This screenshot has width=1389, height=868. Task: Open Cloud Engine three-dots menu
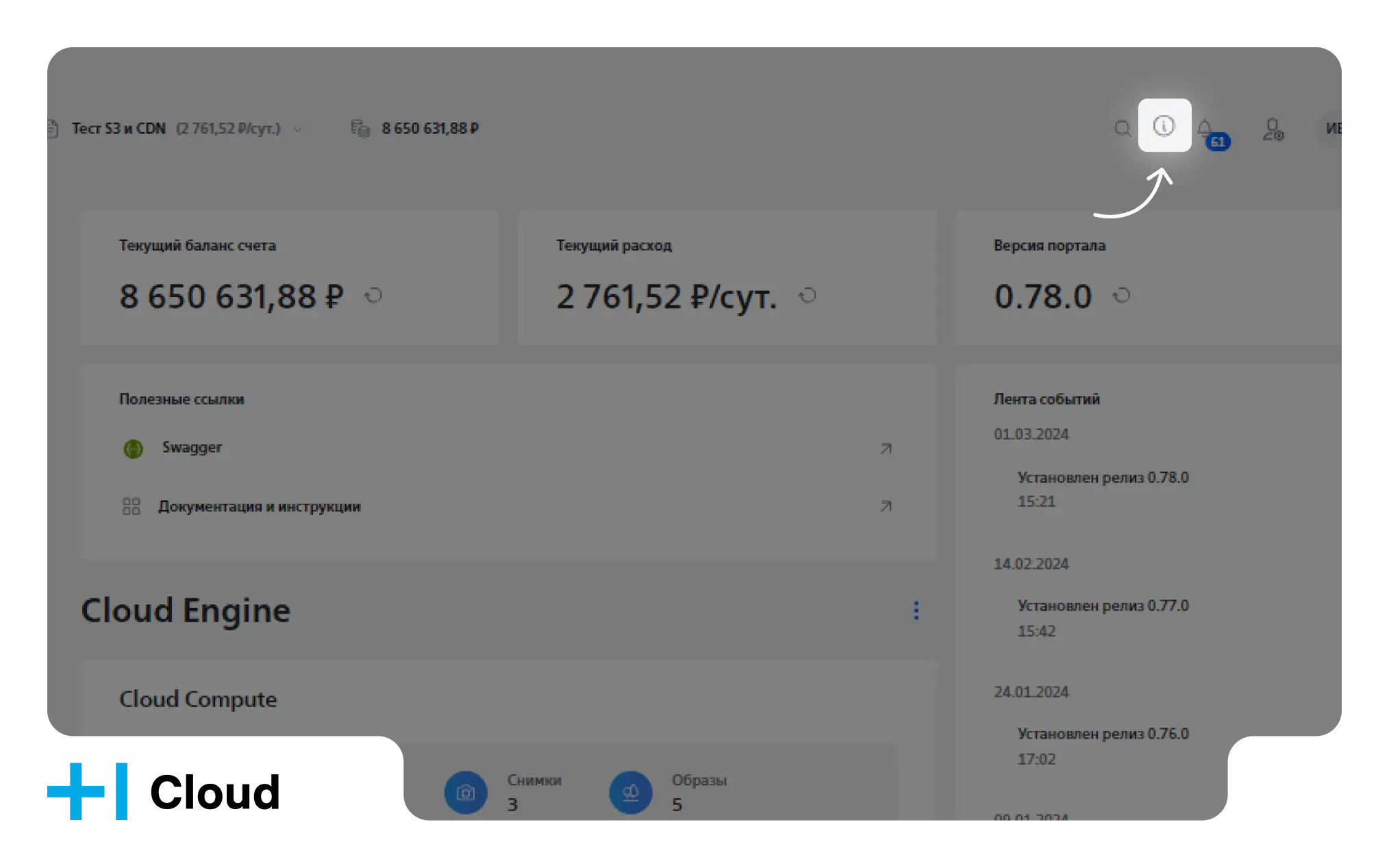tap(916, 611)
